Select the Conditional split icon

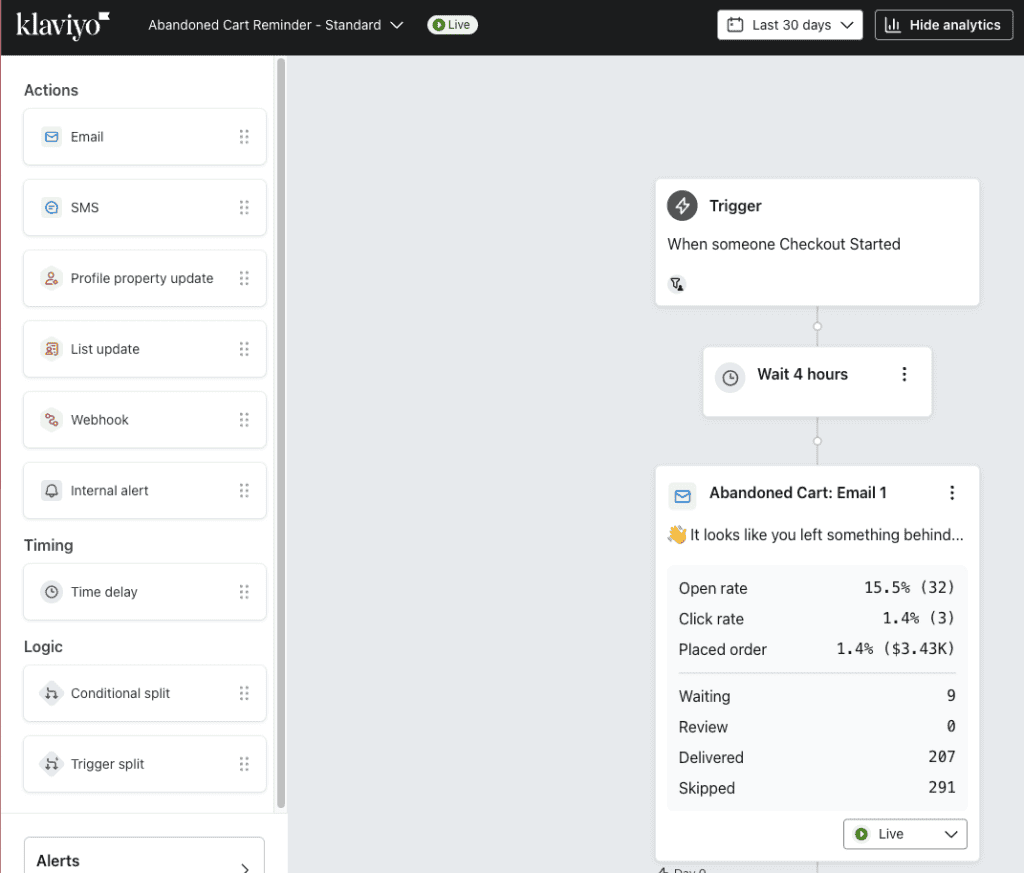click(52, 693)
